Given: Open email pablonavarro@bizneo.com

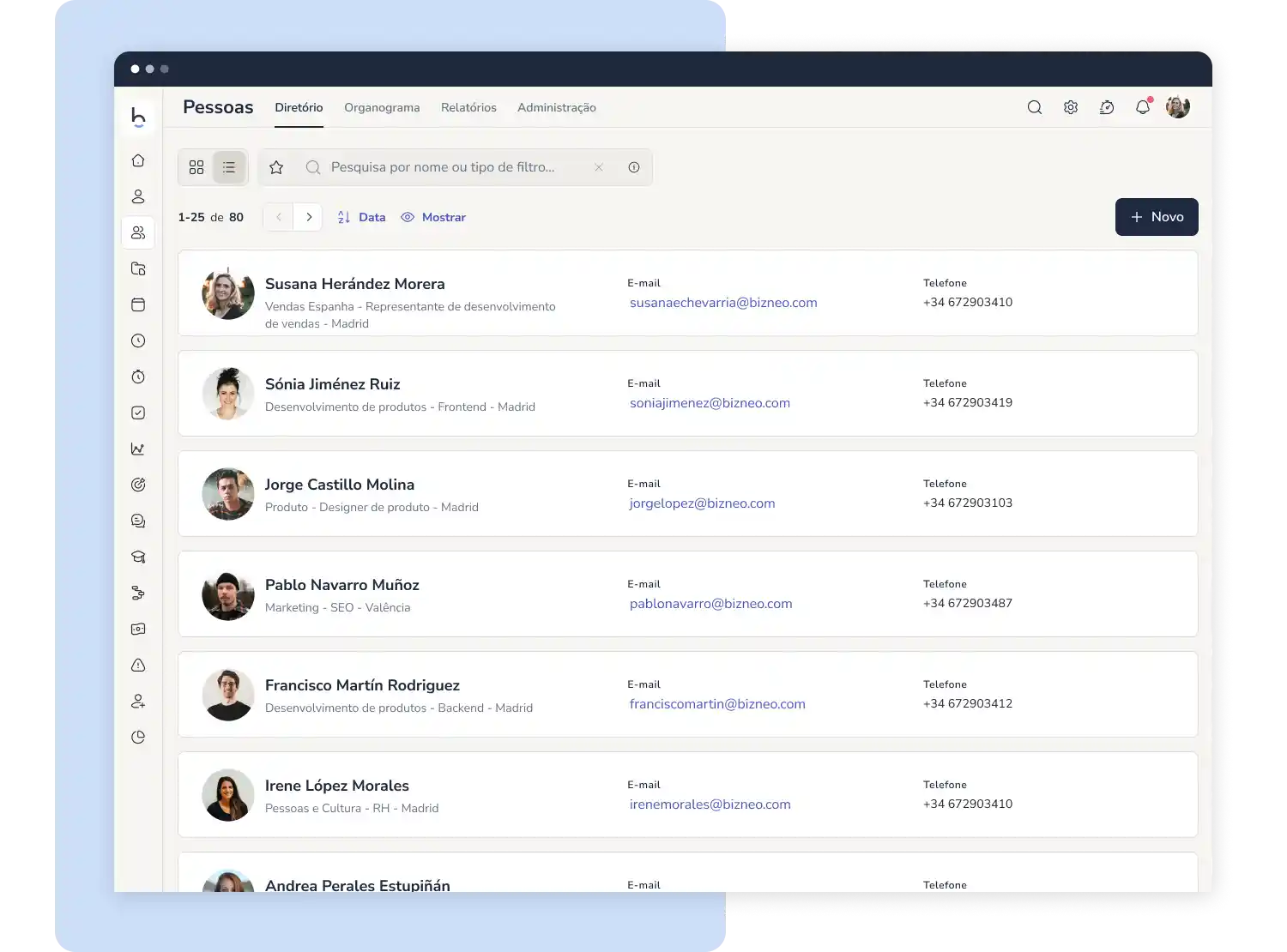Looking at the screenshot, I should [x=710, y=604].
